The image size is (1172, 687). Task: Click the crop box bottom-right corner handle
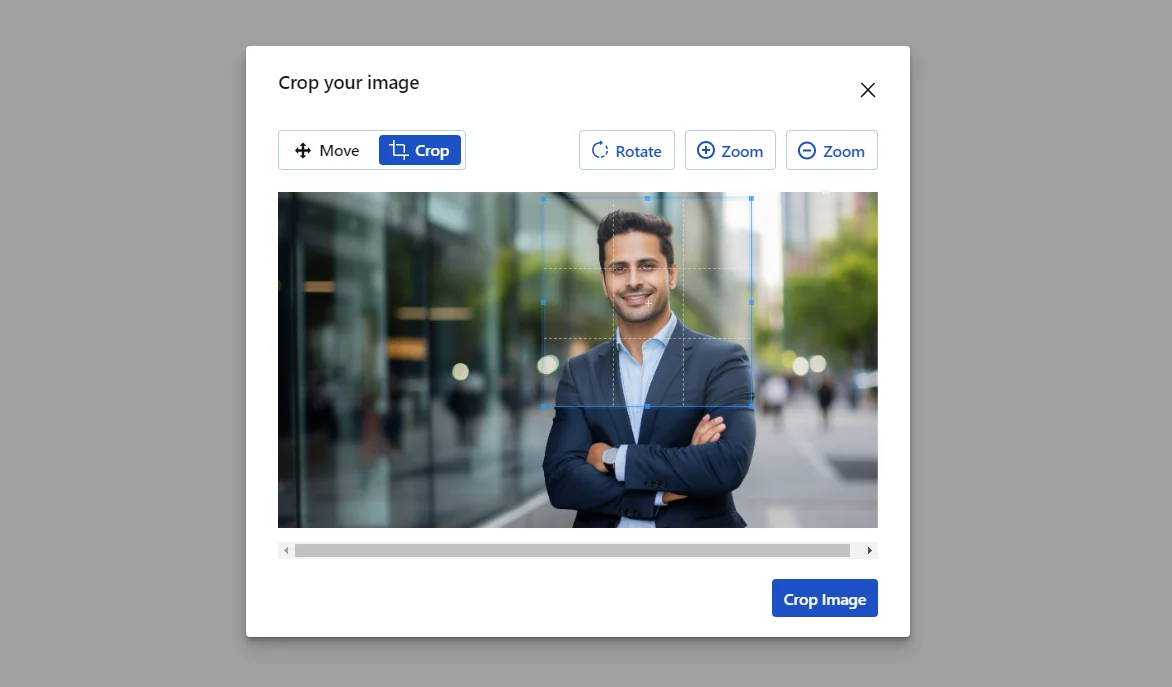coord(751,407)
